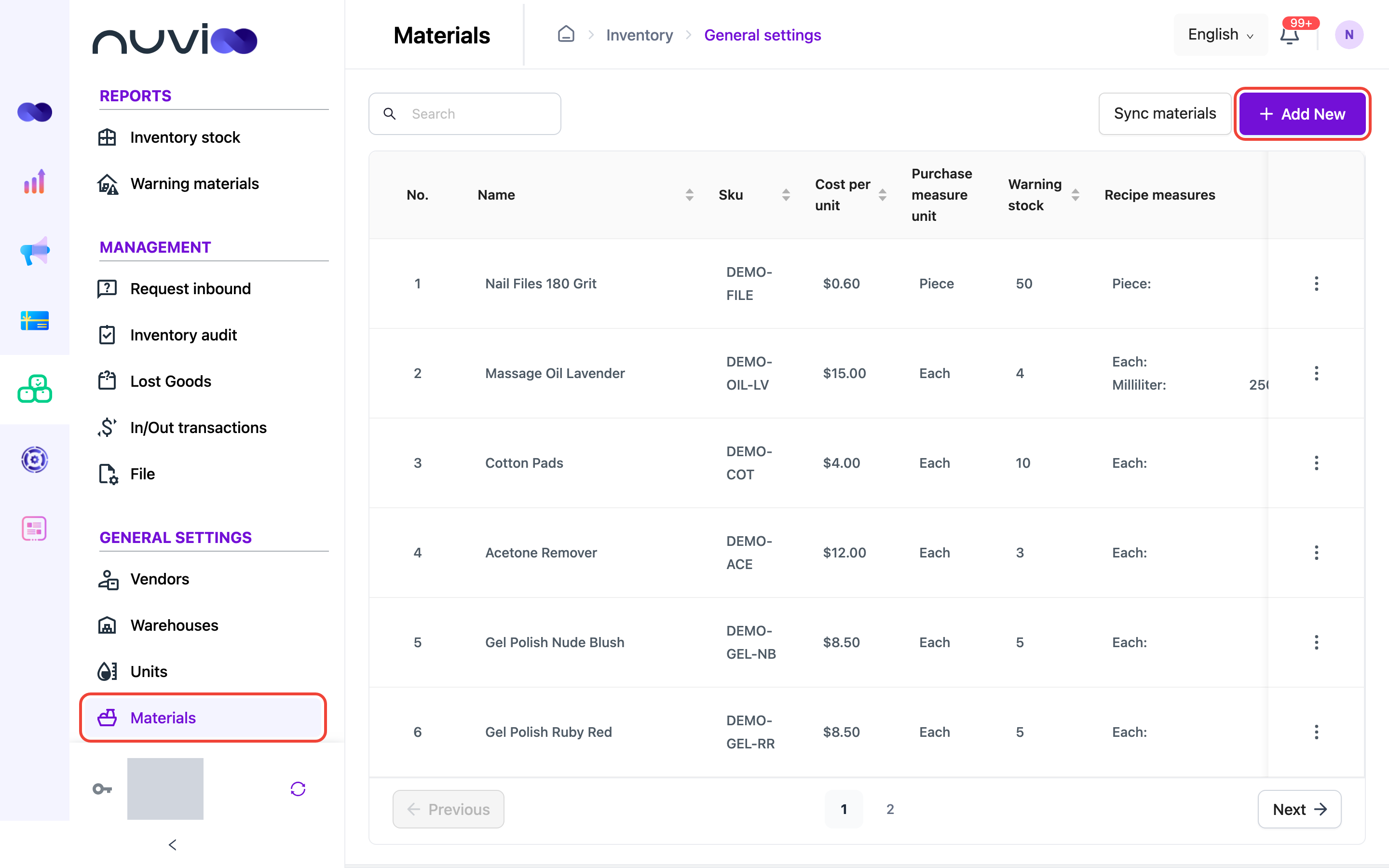This screenshot has height=868, width=1389.
Task: Click Sync materials button
Action: [x=1165, y=114]
